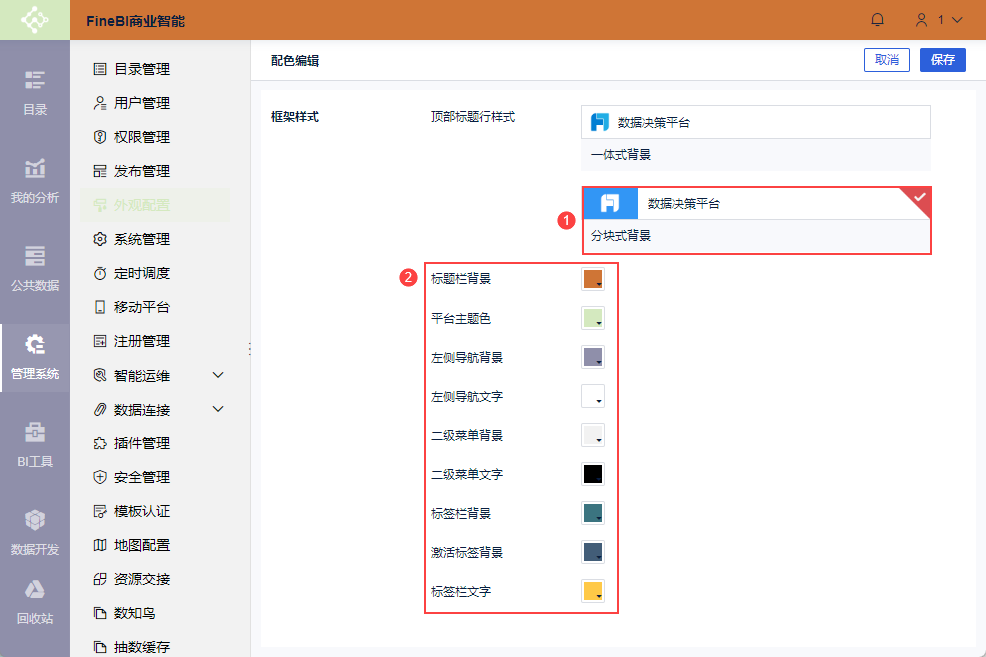Open 数据开发 in left navigation

[35, 534]
